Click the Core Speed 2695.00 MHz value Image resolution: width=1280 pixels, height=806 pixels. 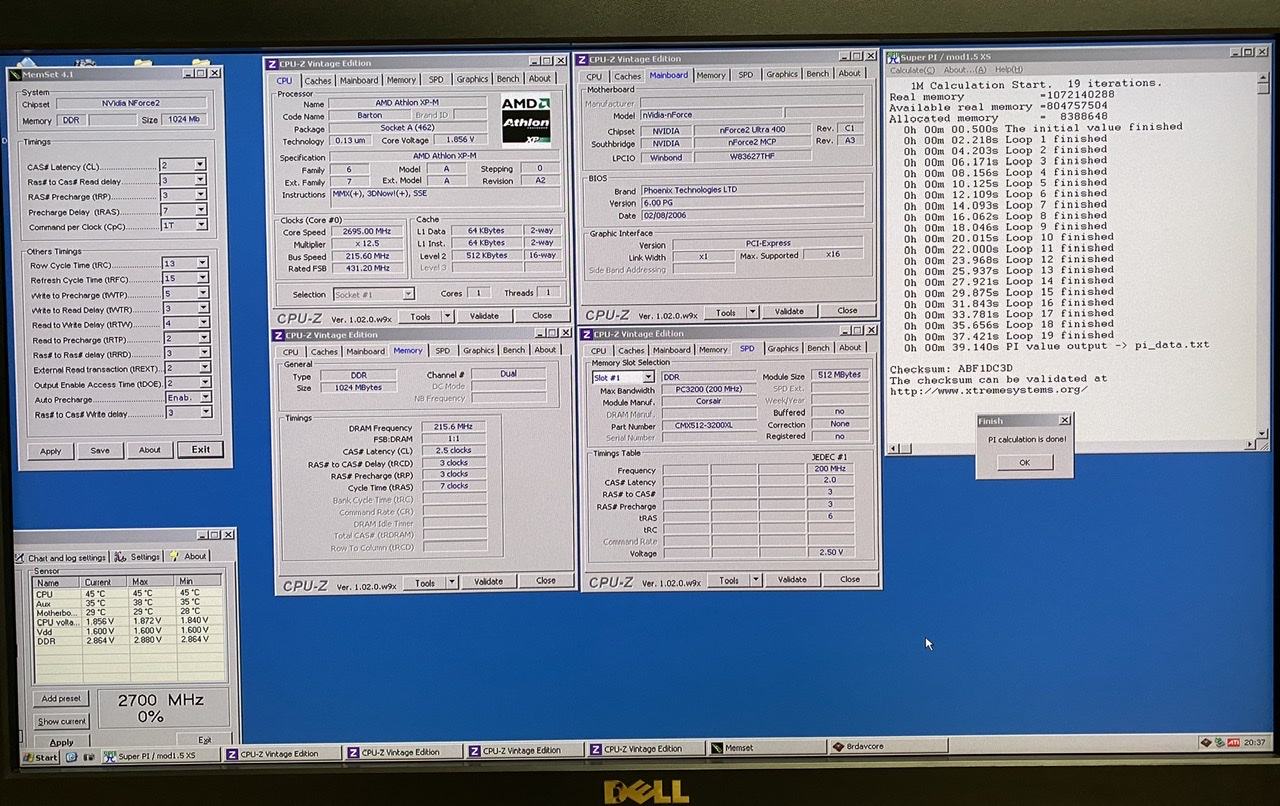(x=366, y=232)
